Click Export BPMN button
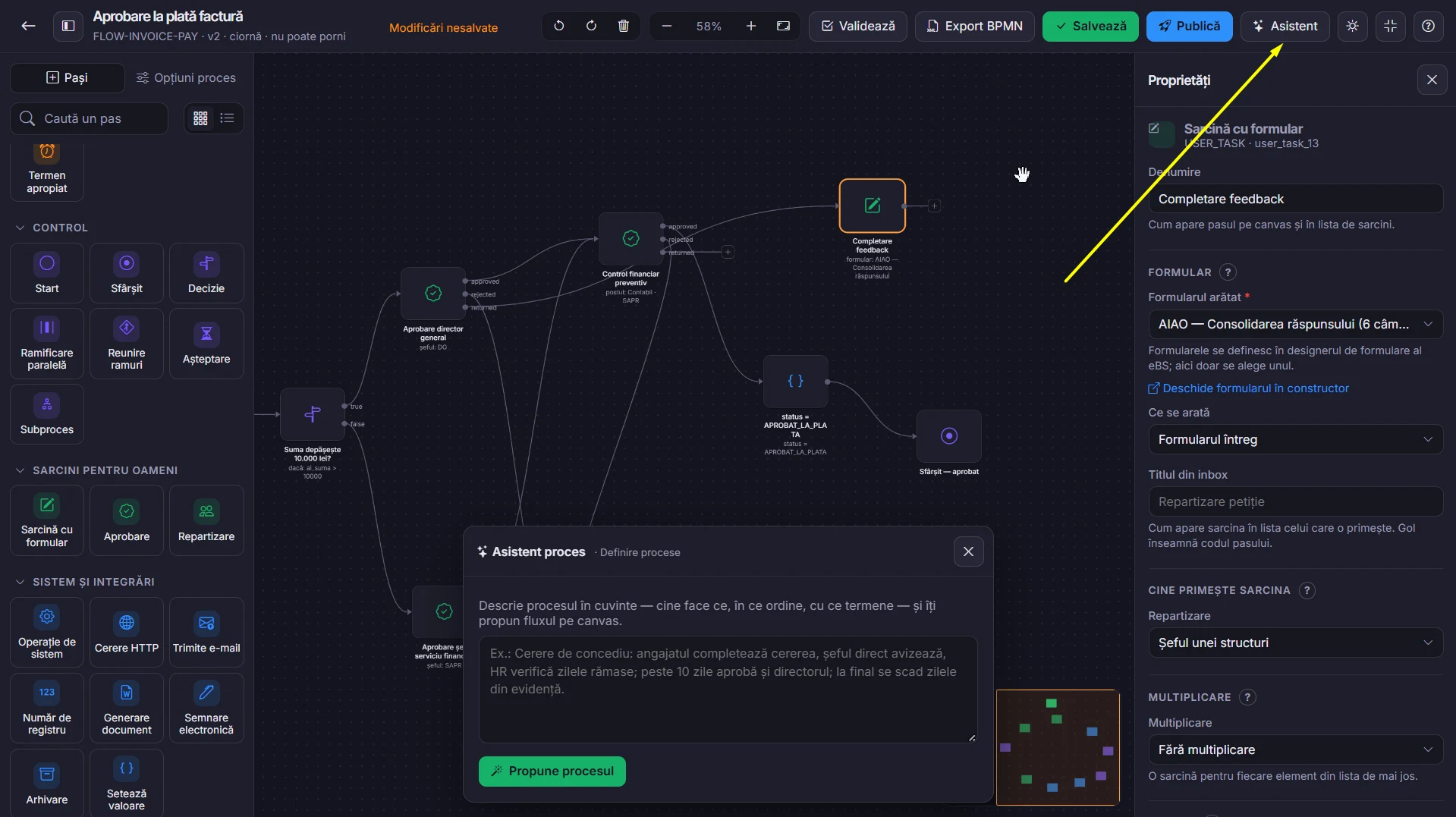Viewport: 1456px width, 817px height. (975, 26)
